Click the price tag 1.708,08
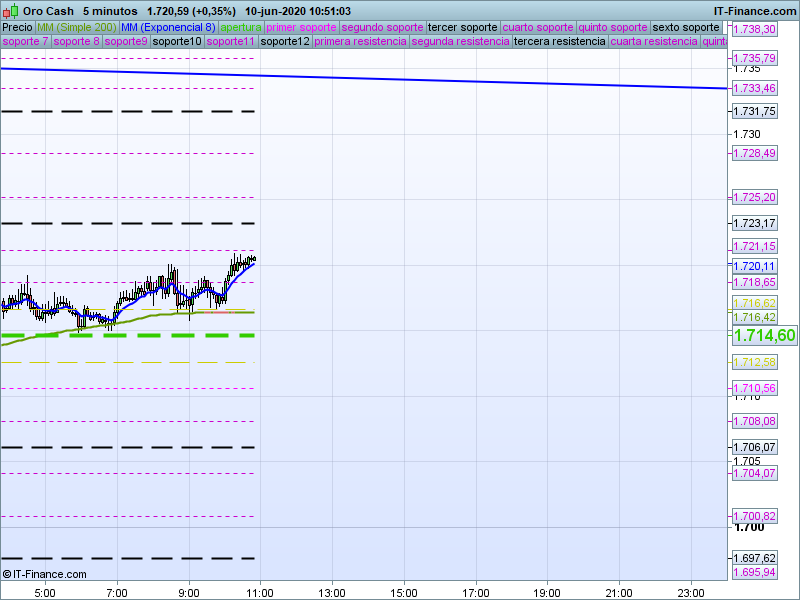800x600 pixels. [x=755, y=421]
